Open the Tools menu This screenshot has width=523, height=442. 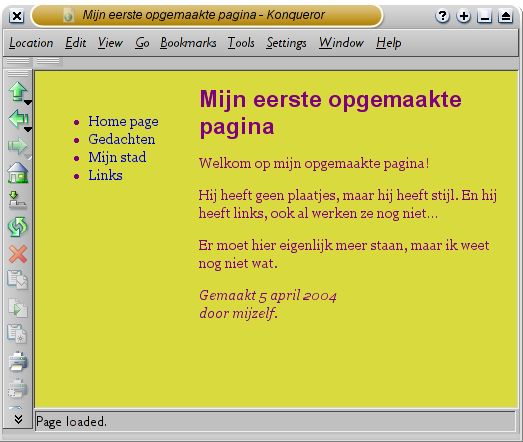click(241, 43)
